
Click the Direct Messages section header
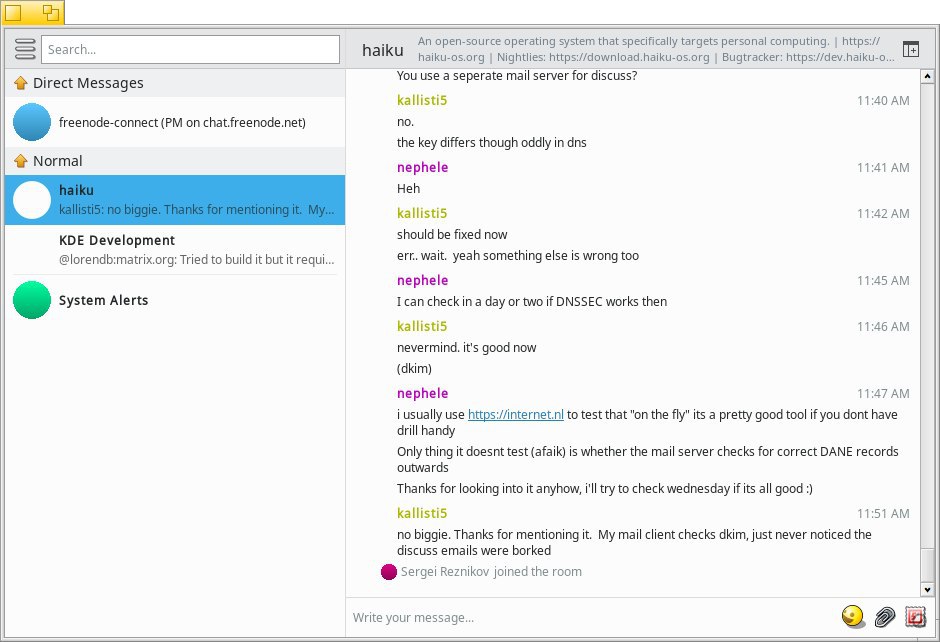tap(175, 83)
